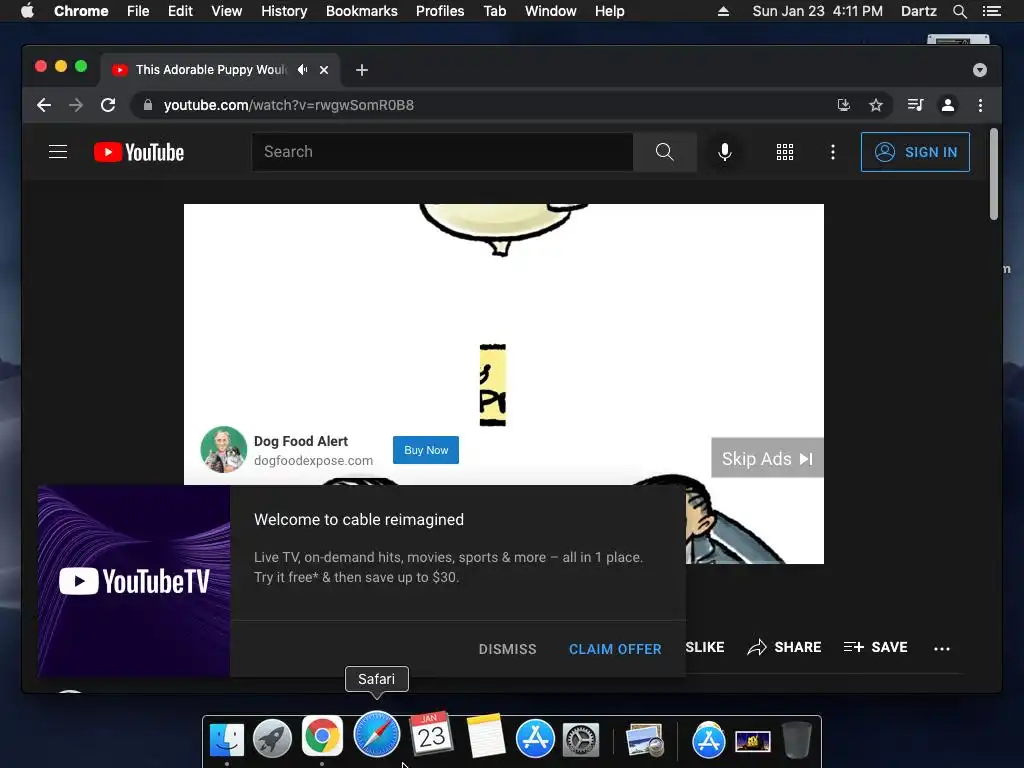Open Calendar from the Dock
This screenshot has height=768, width=1024.
click(431, 733)
